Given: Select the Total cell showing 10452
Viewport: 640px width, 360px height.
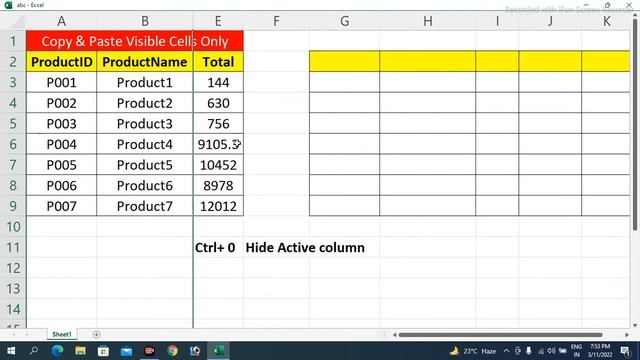Looking at the screenshot, I should coord(218,165).
